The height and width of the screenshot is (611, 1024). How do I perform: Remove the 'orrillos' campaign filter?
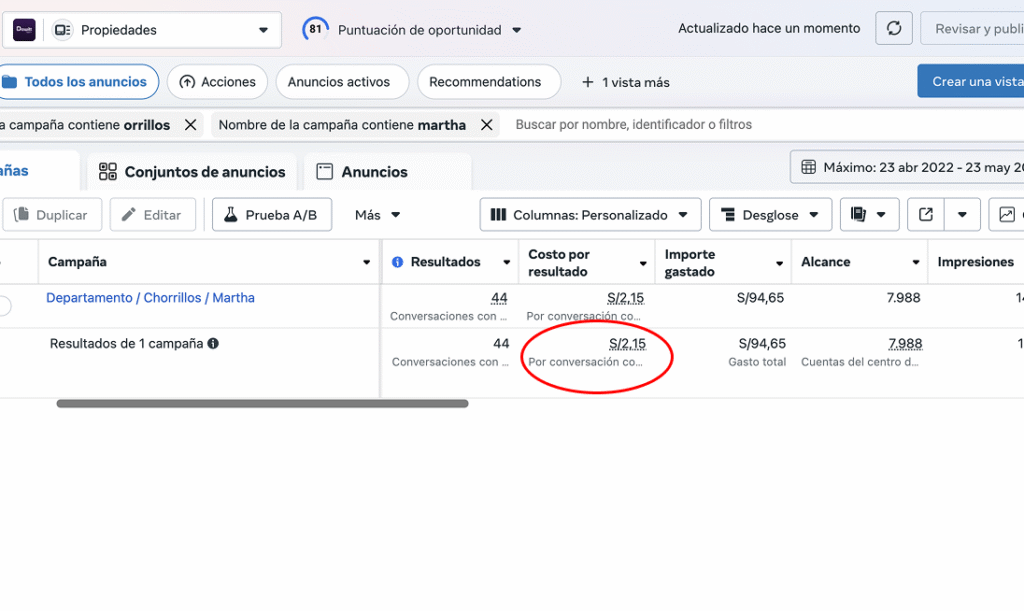point(190,125)
